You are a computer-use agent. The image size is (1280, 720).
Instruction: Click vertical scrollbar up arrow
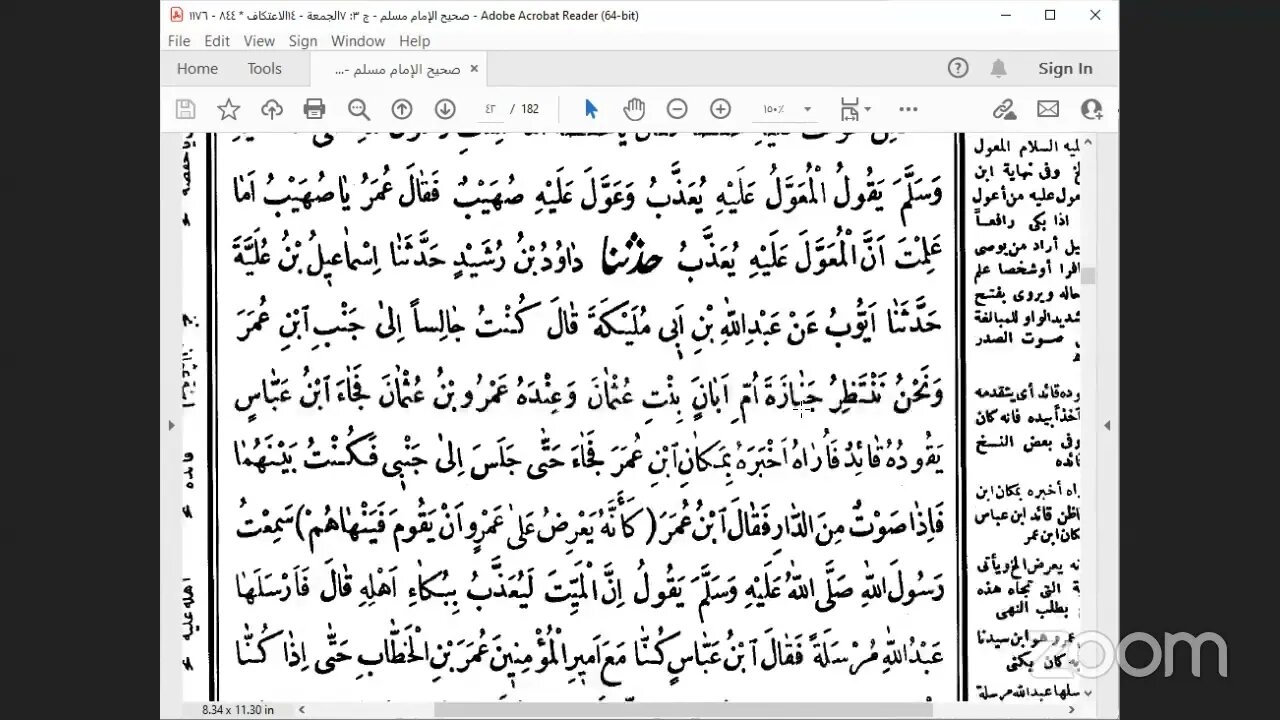[x=1089, y=143]
